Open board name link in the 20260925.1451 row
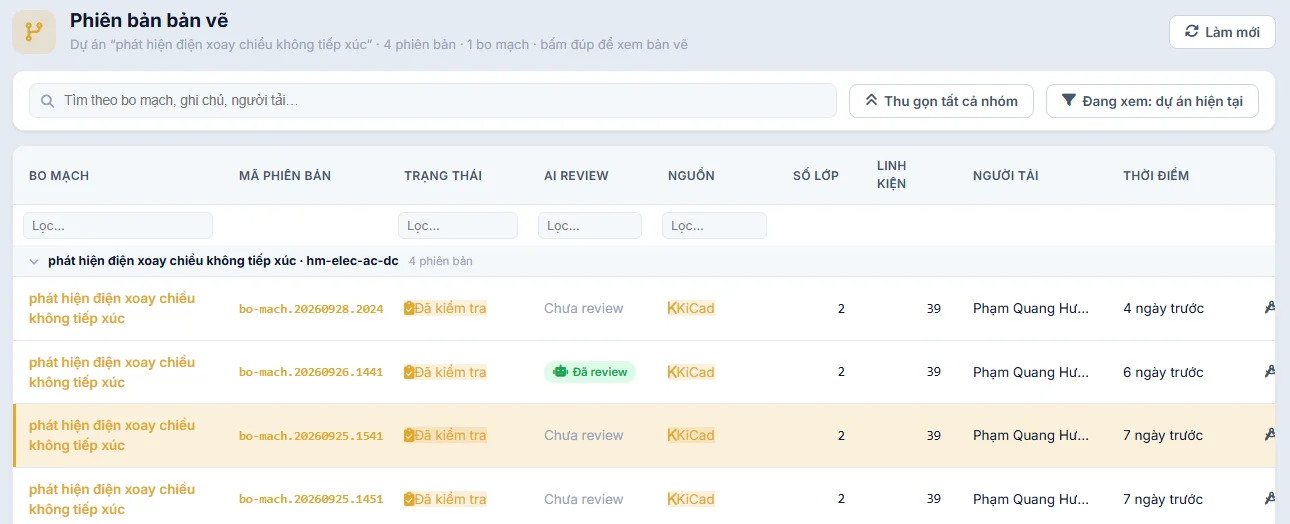The image size is (1290, 524). point(112,499)
